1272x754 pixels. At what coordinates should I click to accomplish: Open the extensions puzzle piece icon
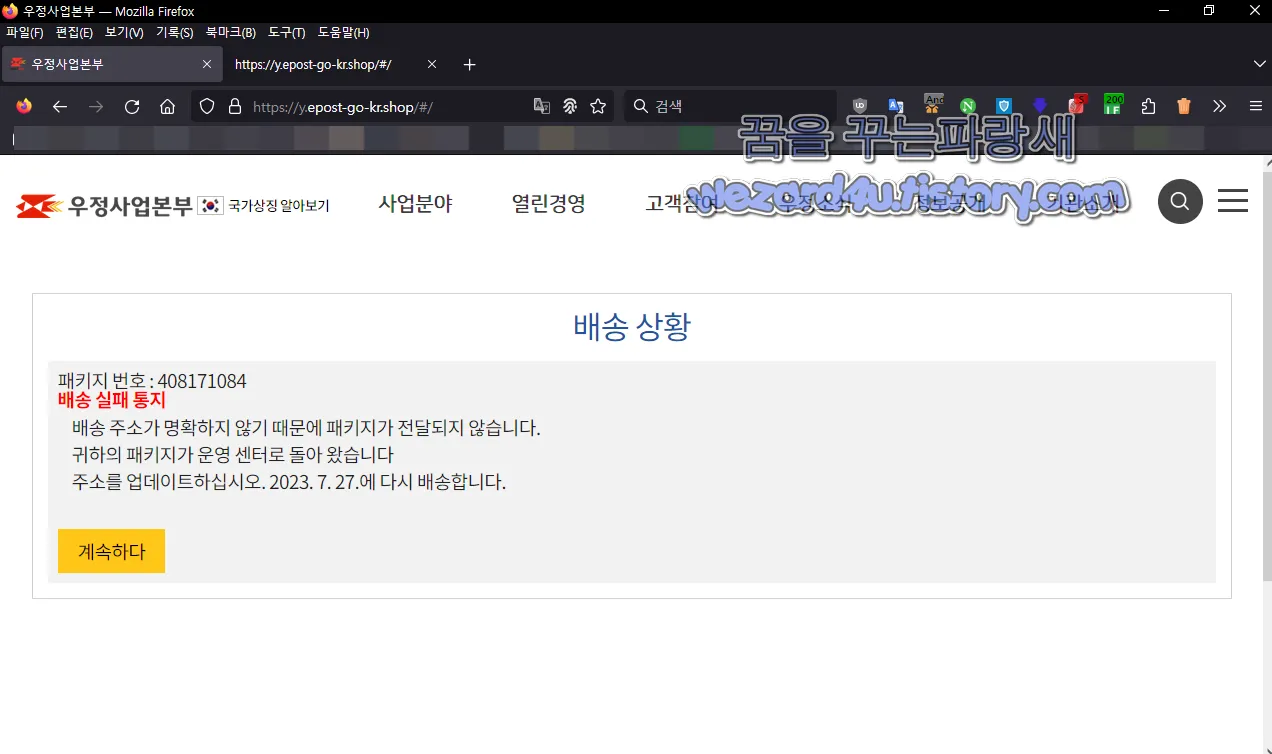click(x=1148, y=105)
